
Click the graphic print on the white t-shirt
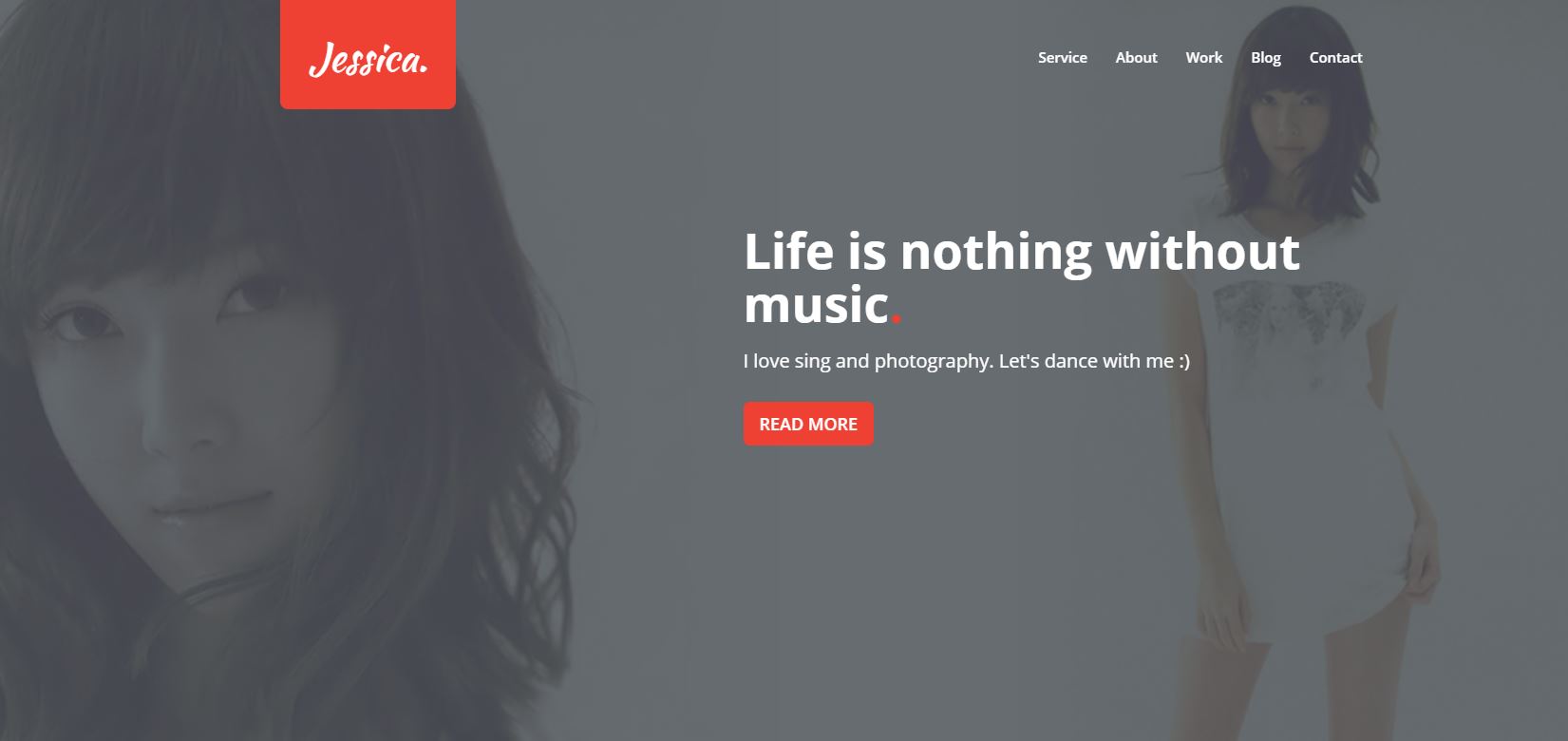[1289, 313]
